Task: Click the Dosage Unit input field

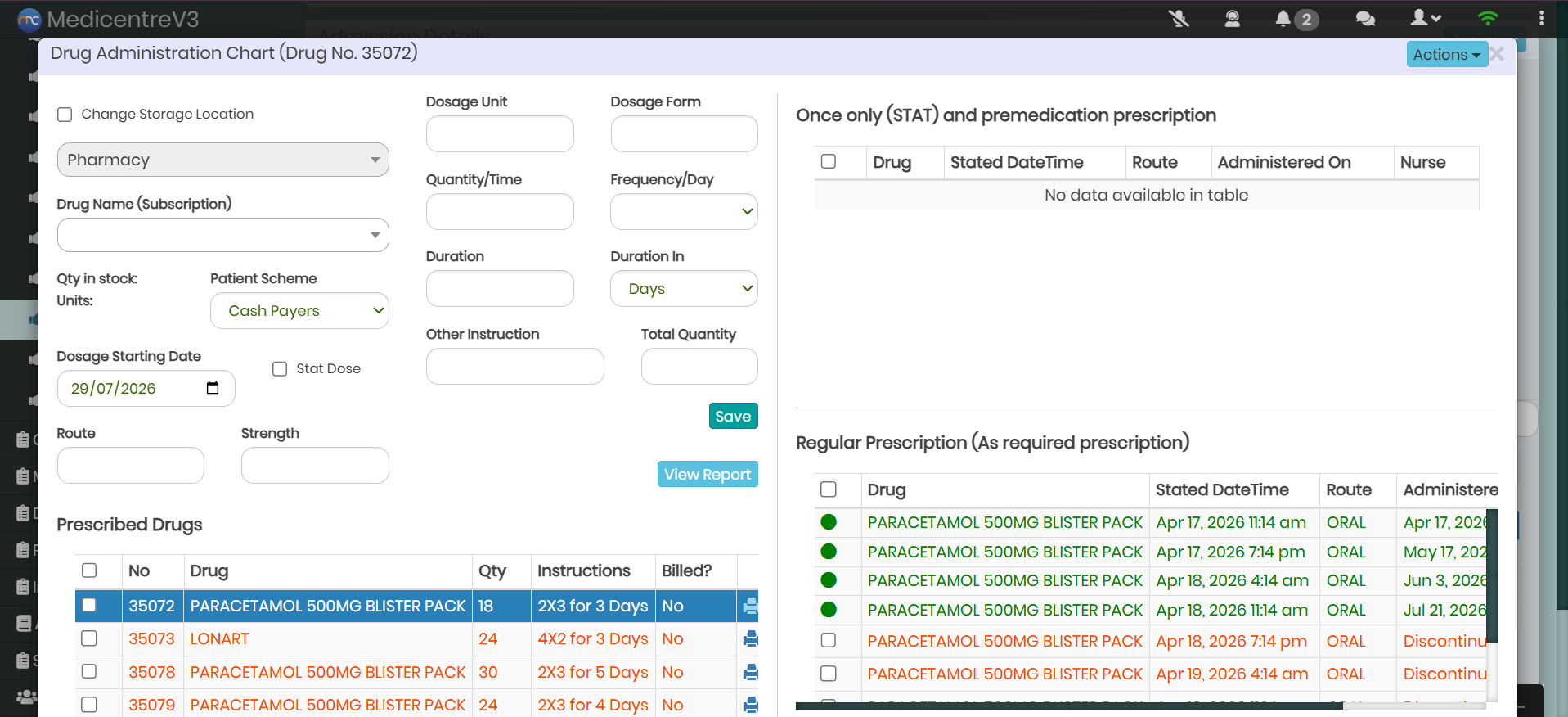Action: 500,133
